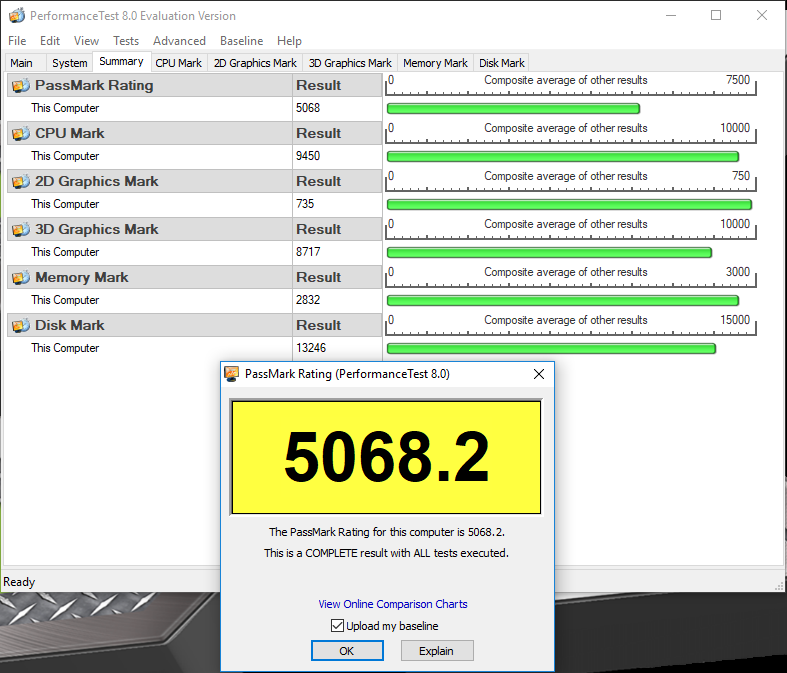787x673 pixels.
Task: Select the 5068 PassMark result value
Action: (x=308, y=108)
